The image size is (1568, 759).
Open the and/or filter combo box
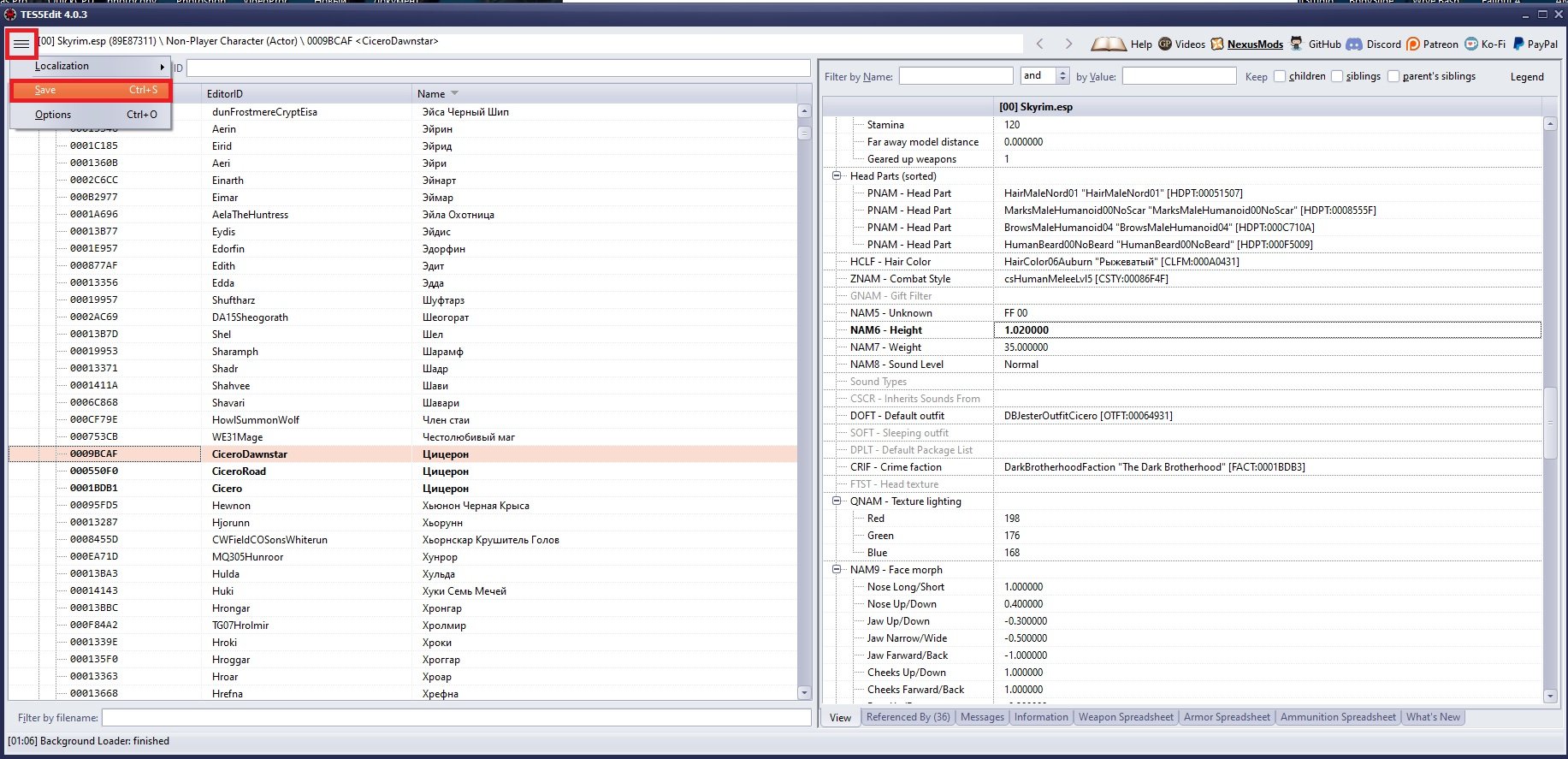pos(1044,76)
